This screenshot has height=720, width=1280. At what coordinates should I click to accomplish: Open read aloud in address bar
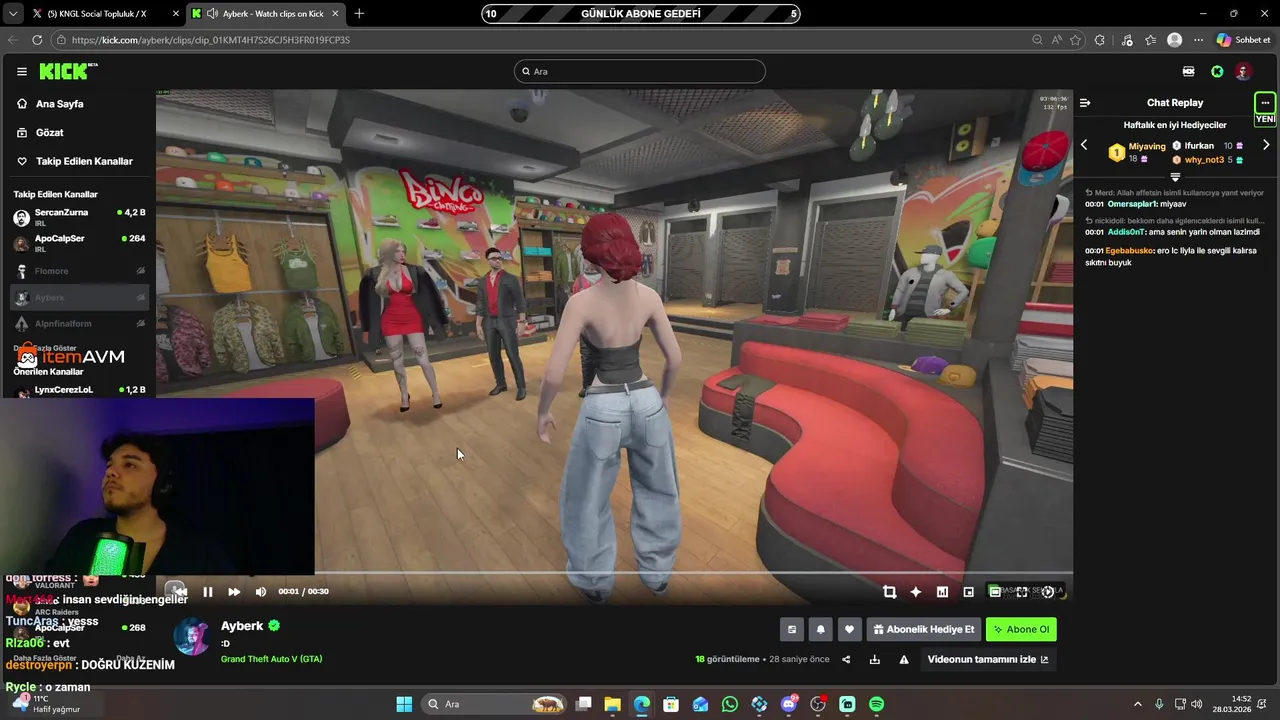[x=1057, y=40]
